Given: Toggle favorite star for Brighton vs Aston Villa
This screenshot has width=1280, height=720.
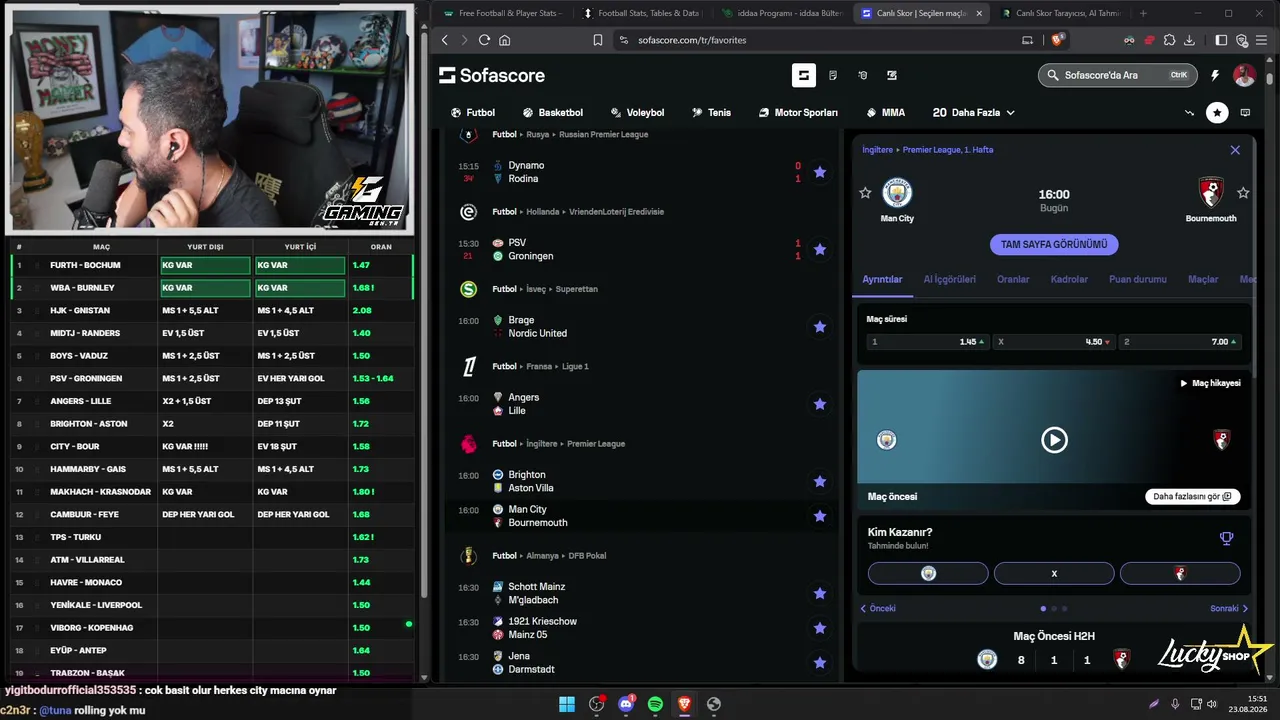Looking at the screenshot, I should [x=820, y=481].
